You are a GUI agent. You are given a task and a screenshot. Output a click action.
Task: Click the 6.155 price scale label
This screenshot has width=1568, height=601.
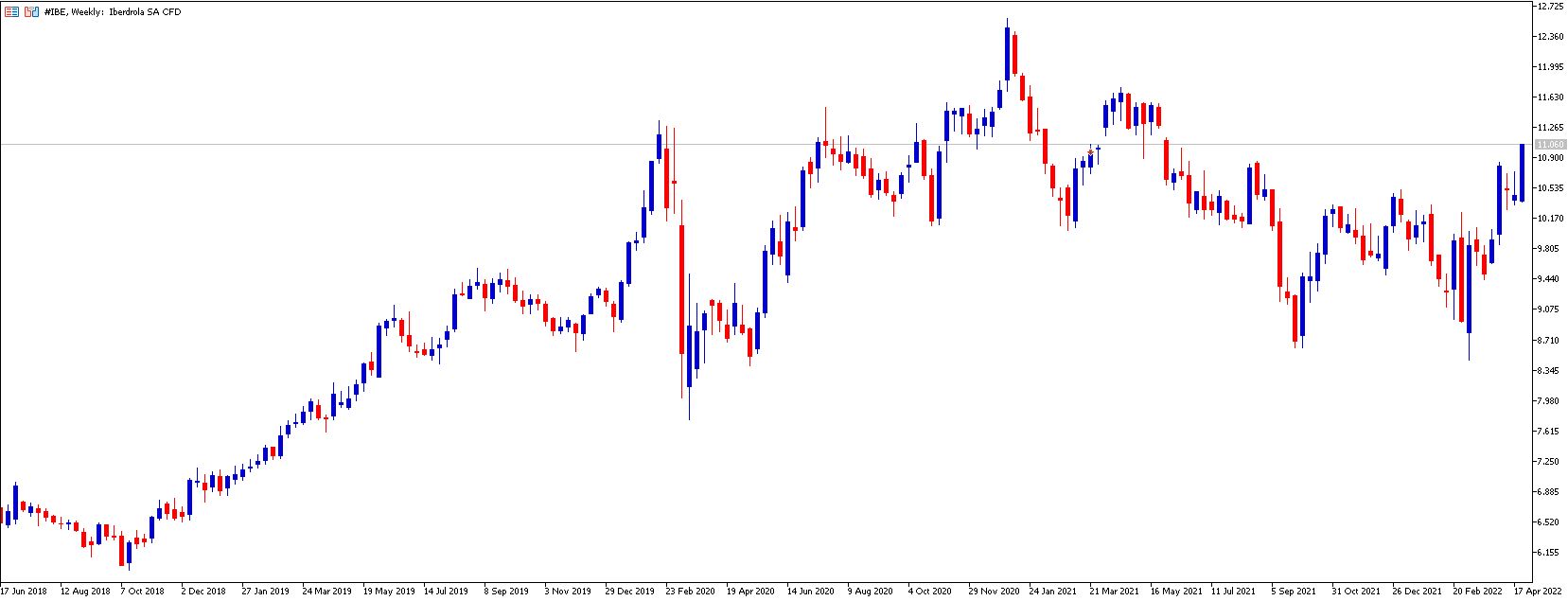tap(1551, 552)
